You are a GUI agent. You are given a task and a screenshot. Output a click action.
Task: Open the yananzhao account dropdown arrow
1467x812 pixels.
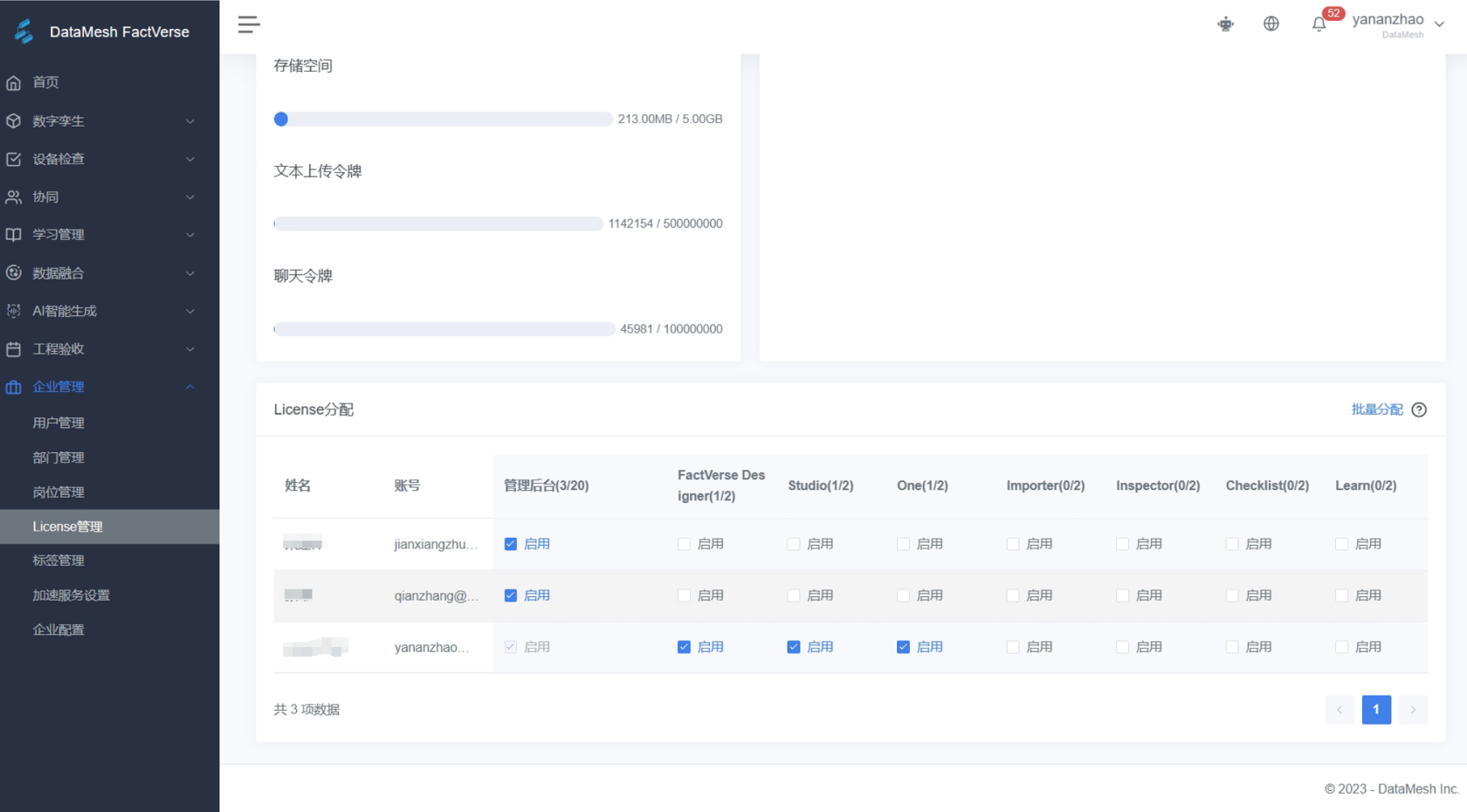point(1439,24)
